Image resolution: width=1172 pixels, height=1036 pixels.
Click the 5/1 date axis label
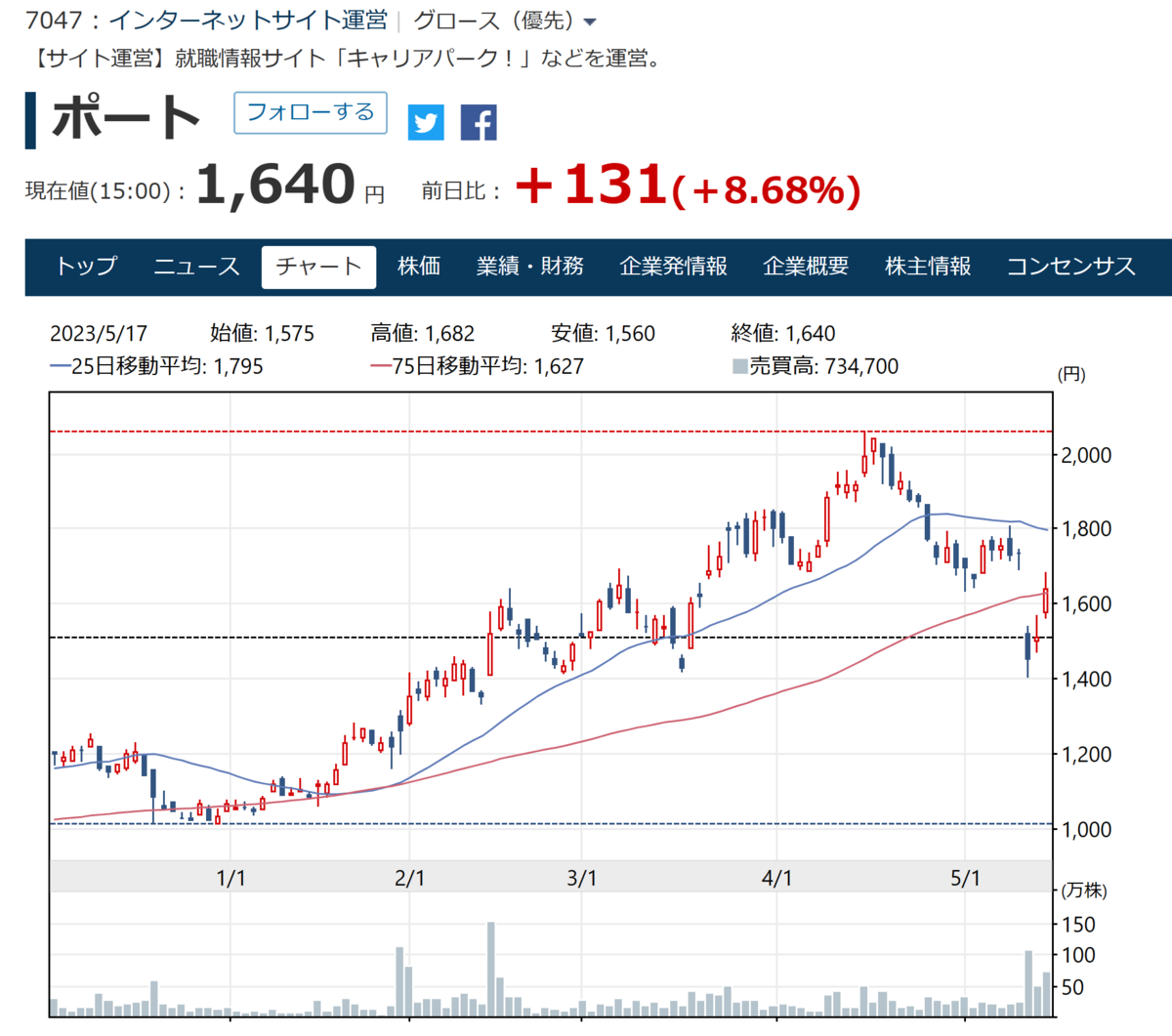point(965,878)
